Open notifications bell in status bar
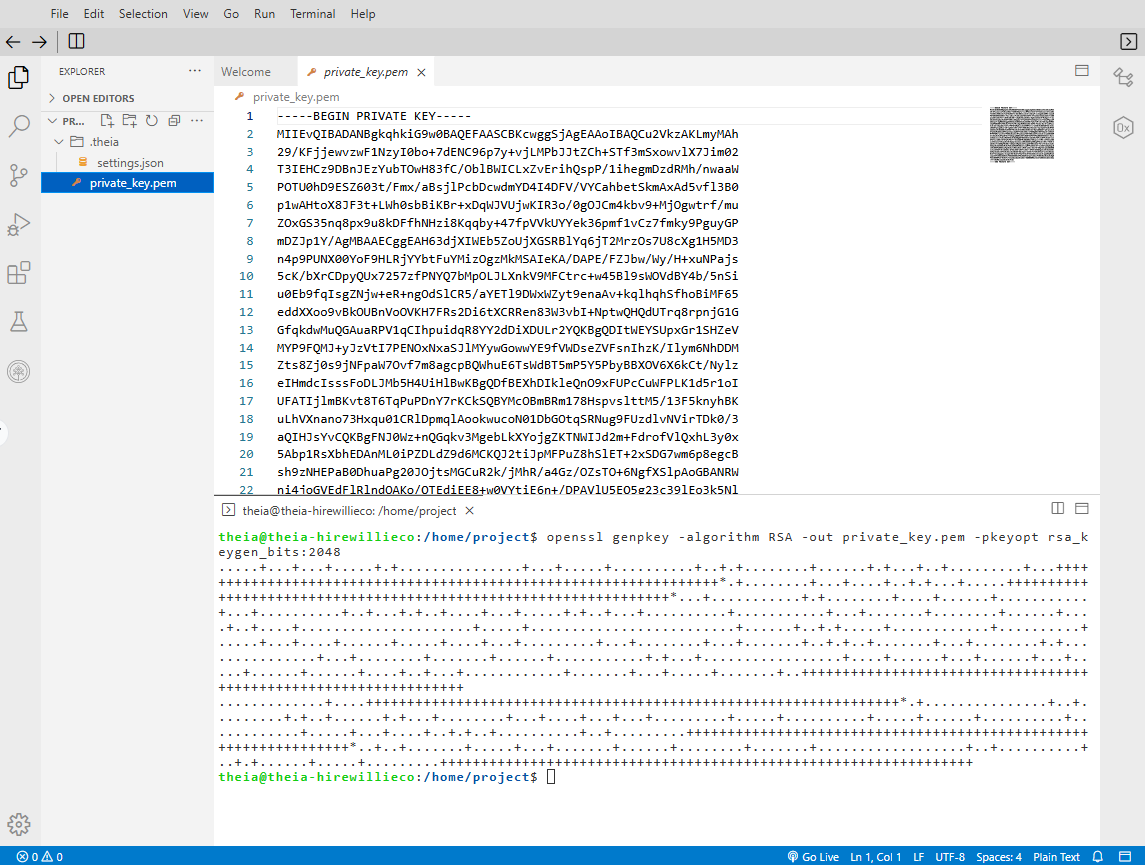The width and height of the screenshot is (1145, 865). tap(1098, 857)
